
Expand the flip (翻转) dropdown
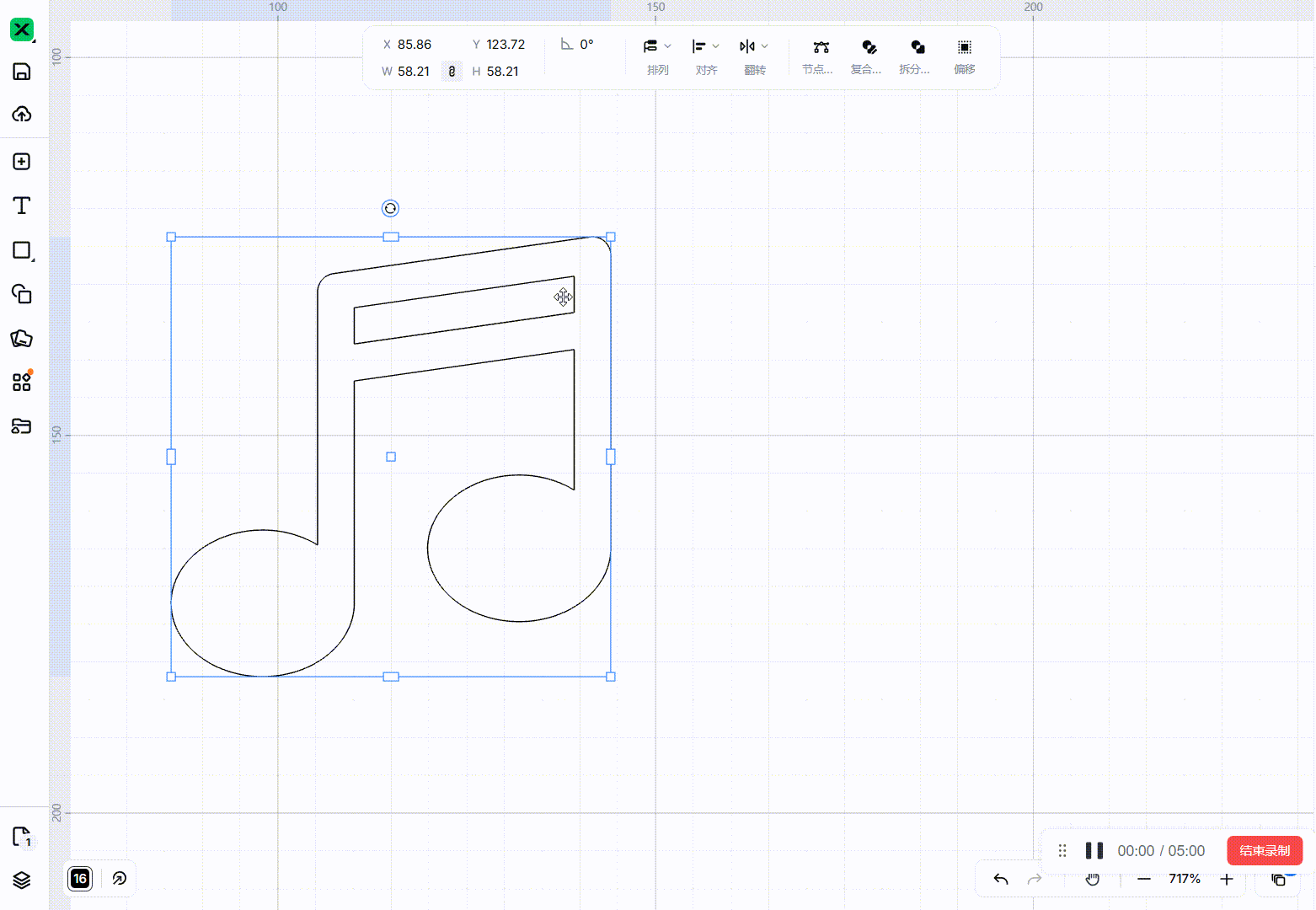click(x=754, y=56)
